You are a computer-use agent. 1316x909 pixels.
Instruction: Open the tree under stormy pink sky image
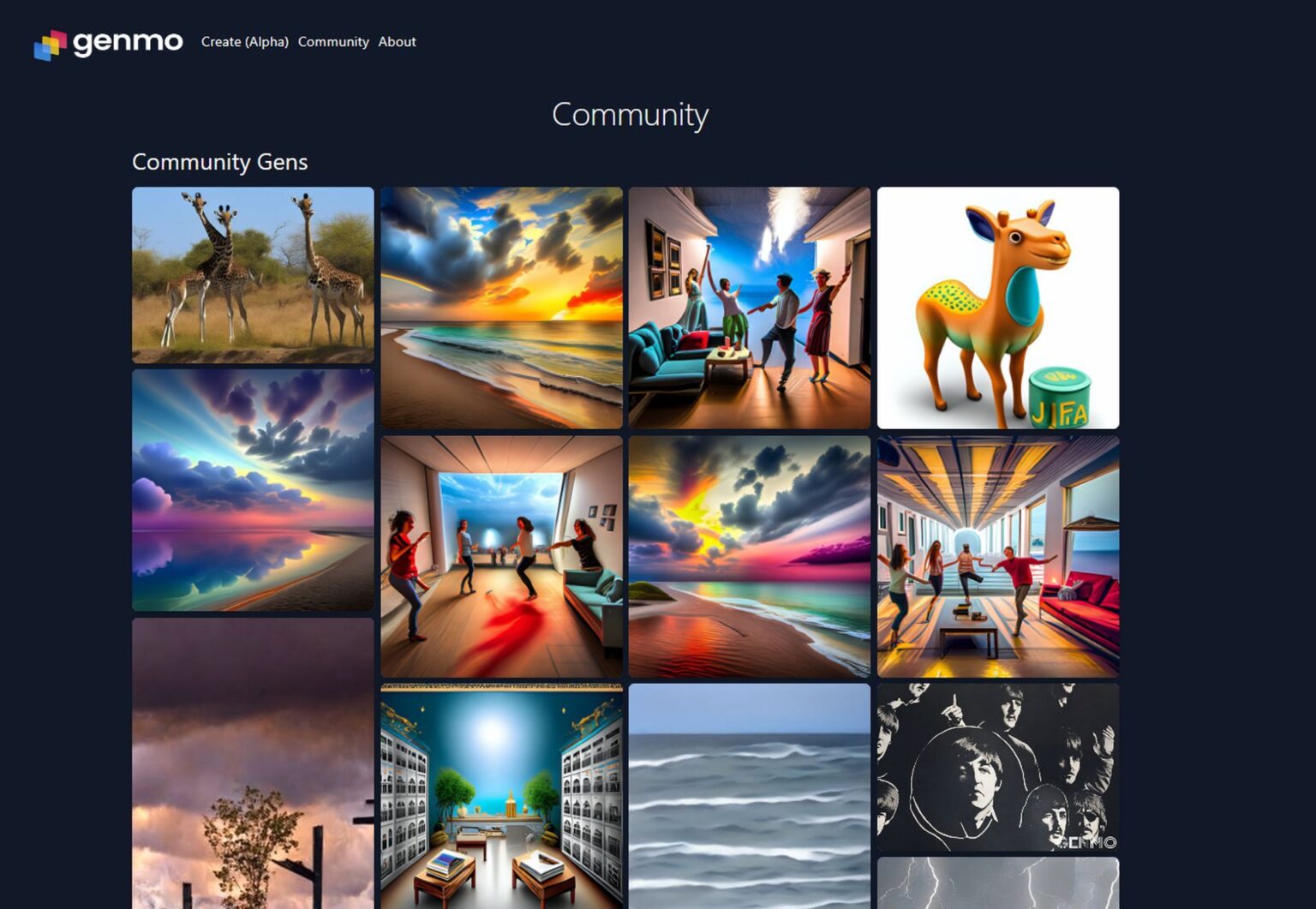click(x=253, y=762)
